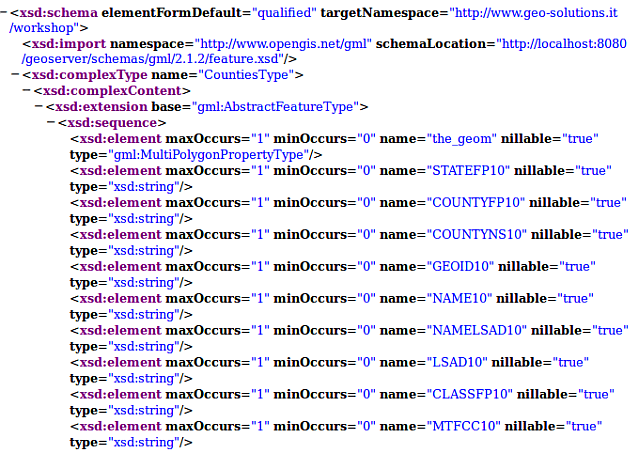Click the xsd:complexContent tag name
The width and height of the screenshot is (640, 453).
coord(112,91)
